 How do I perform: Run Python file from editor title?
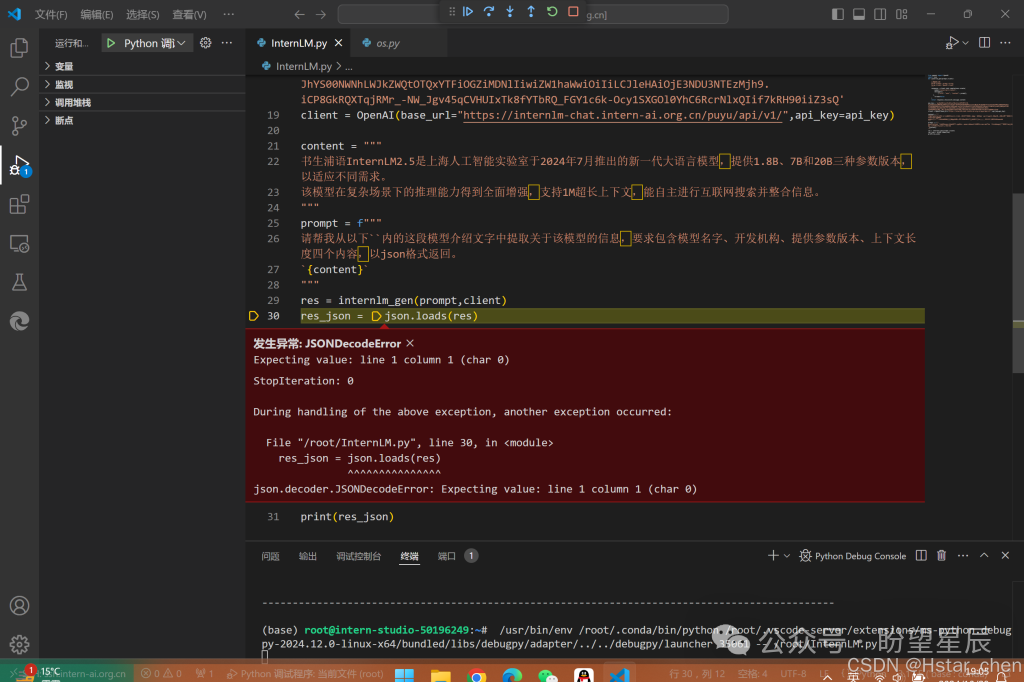[952, 43]
